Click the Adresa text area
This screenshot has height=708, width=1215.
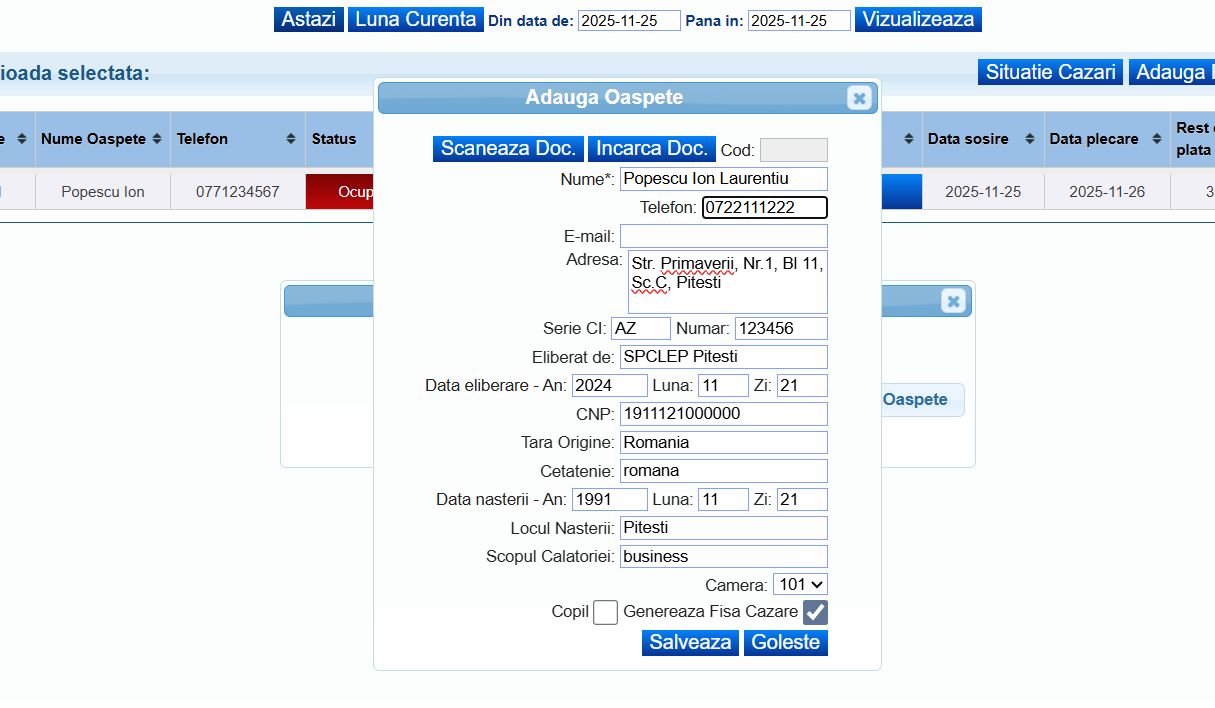pos(727,281)
